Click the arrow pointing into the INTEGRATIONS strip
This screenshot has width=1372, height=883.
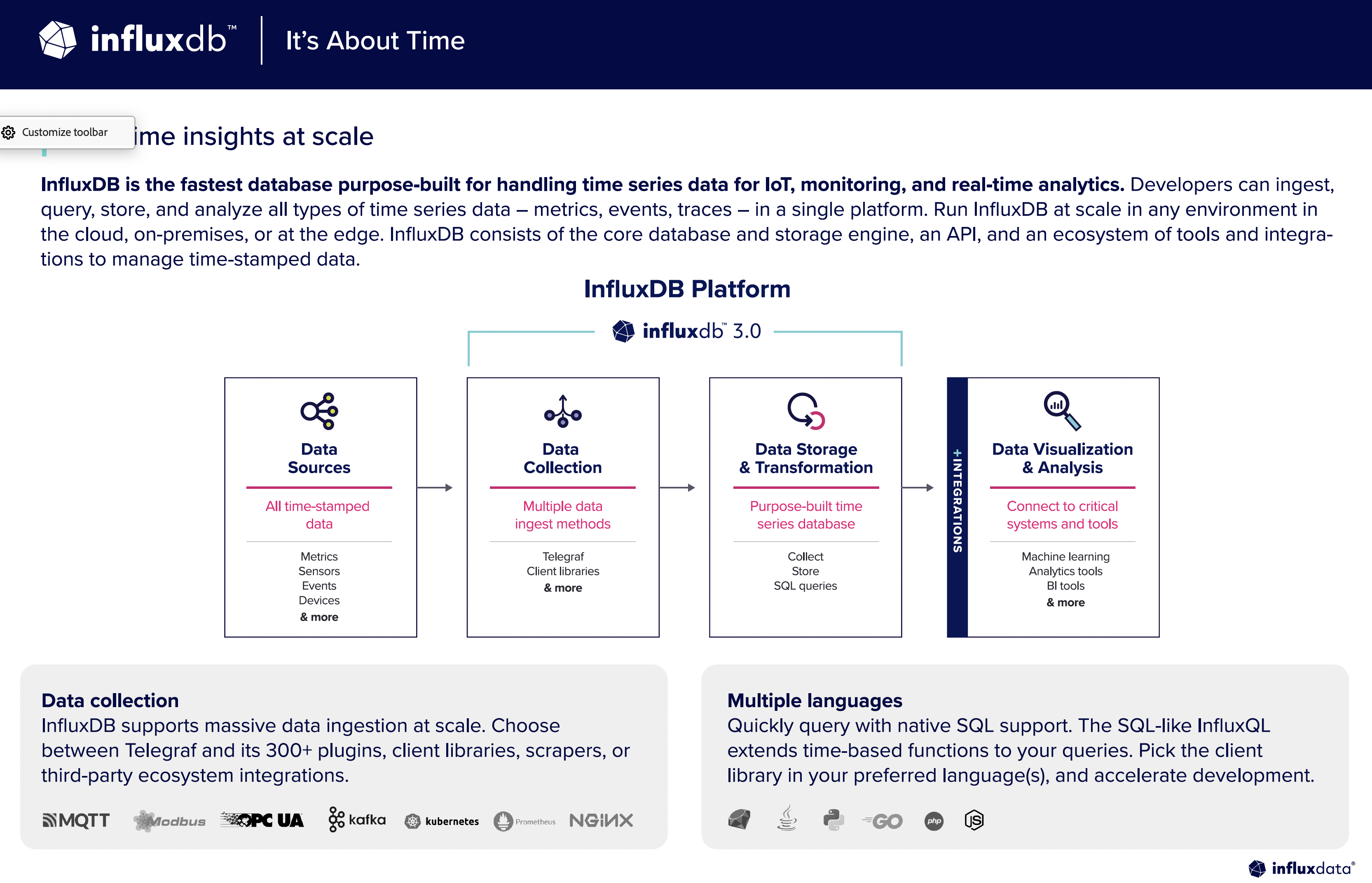[x=918, y=488]
